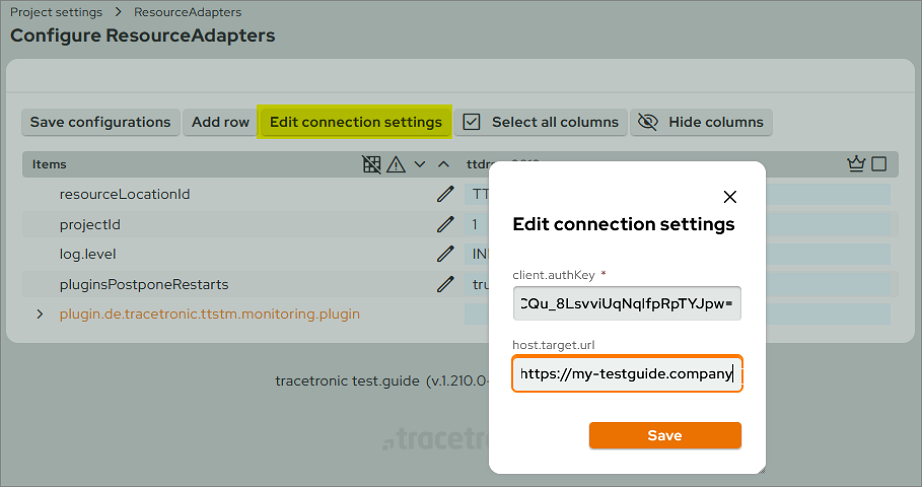Click plugin.de.tracetronic.ttstm.monitoring.plugin label
This screenshot has width=922, height=487.
pos(209,314)
